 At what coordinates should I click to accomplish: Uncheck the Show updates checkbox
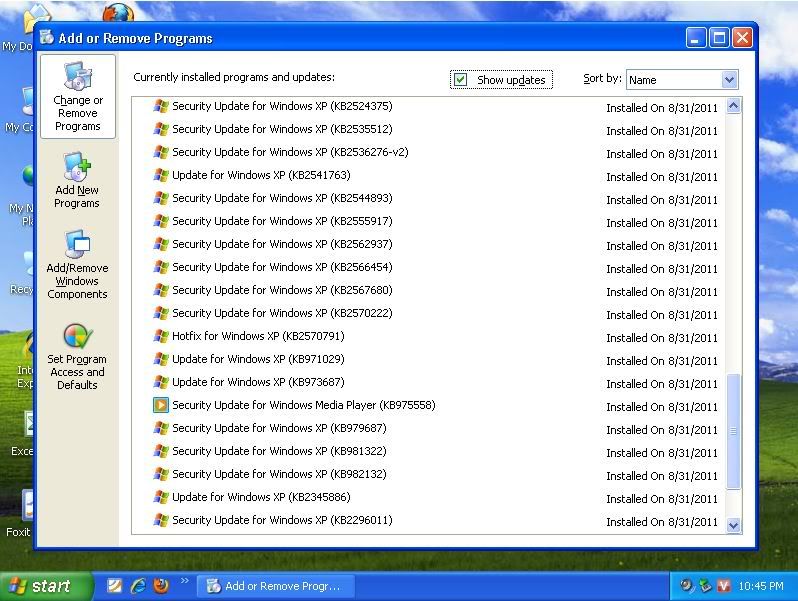coord(460,79)
